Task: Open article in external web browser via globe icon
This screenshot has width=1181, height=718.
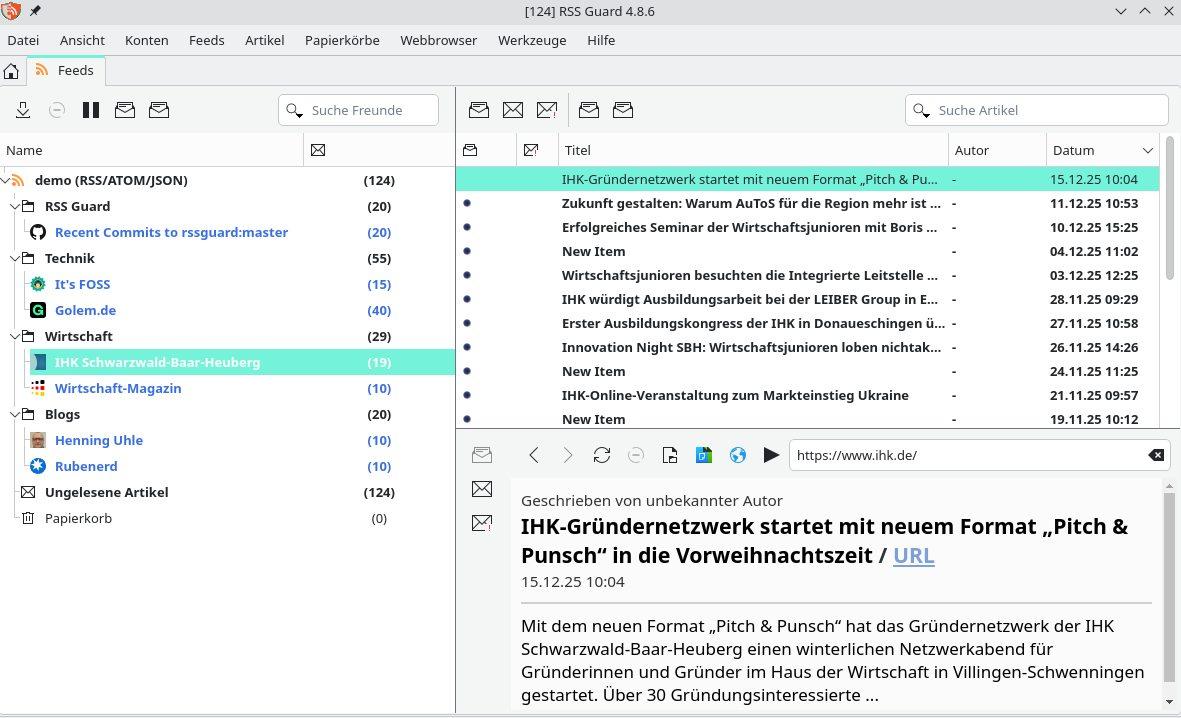Action: point(737,455)
